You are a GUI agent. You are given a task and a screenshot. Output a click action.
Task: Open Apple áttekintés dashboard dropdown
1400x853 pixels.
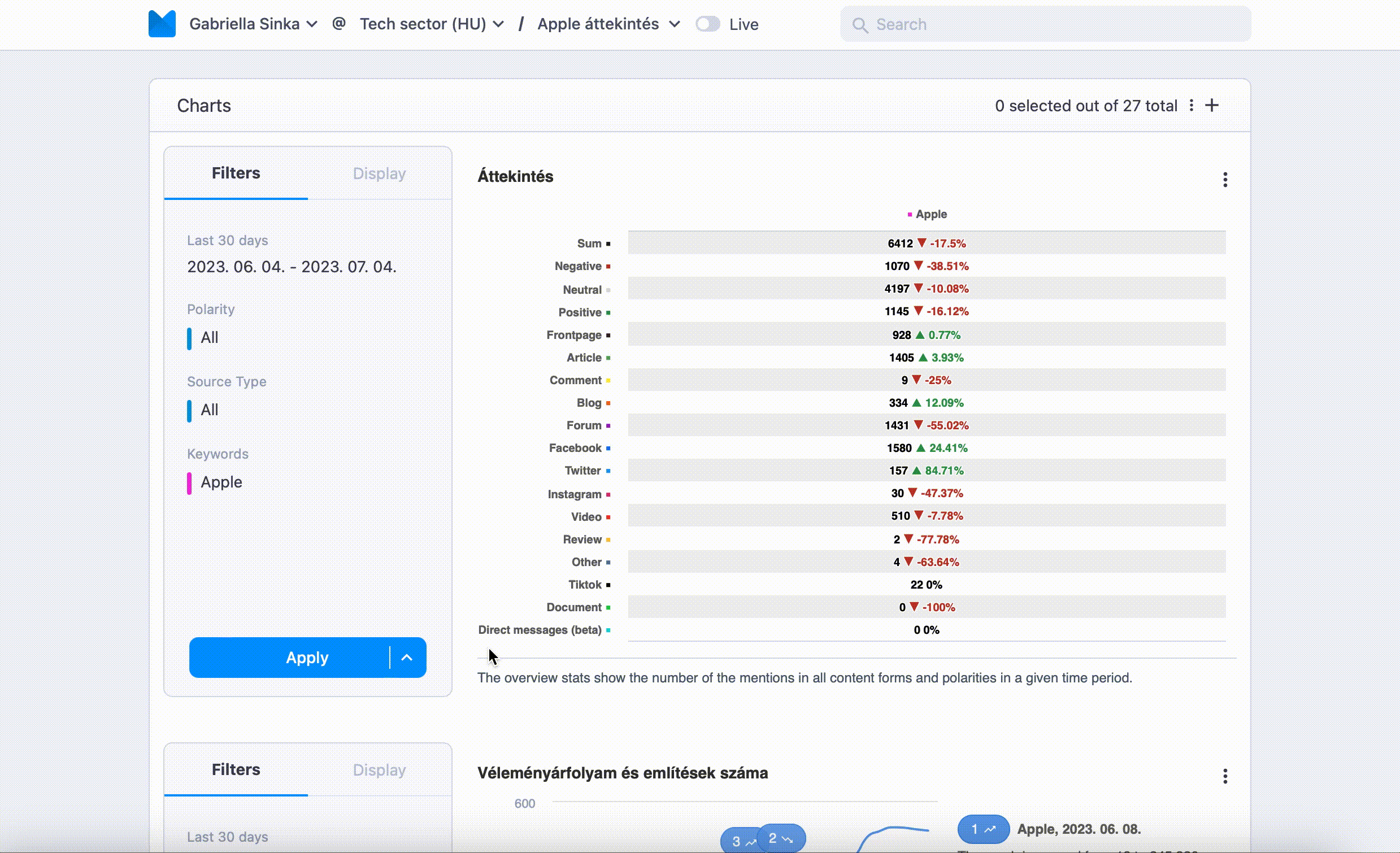point(608,24)
